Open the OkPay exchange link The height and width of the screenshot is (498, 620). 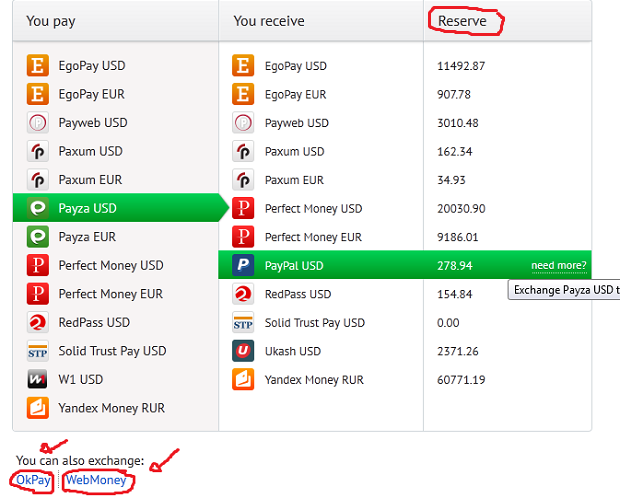tap(33, 480)
